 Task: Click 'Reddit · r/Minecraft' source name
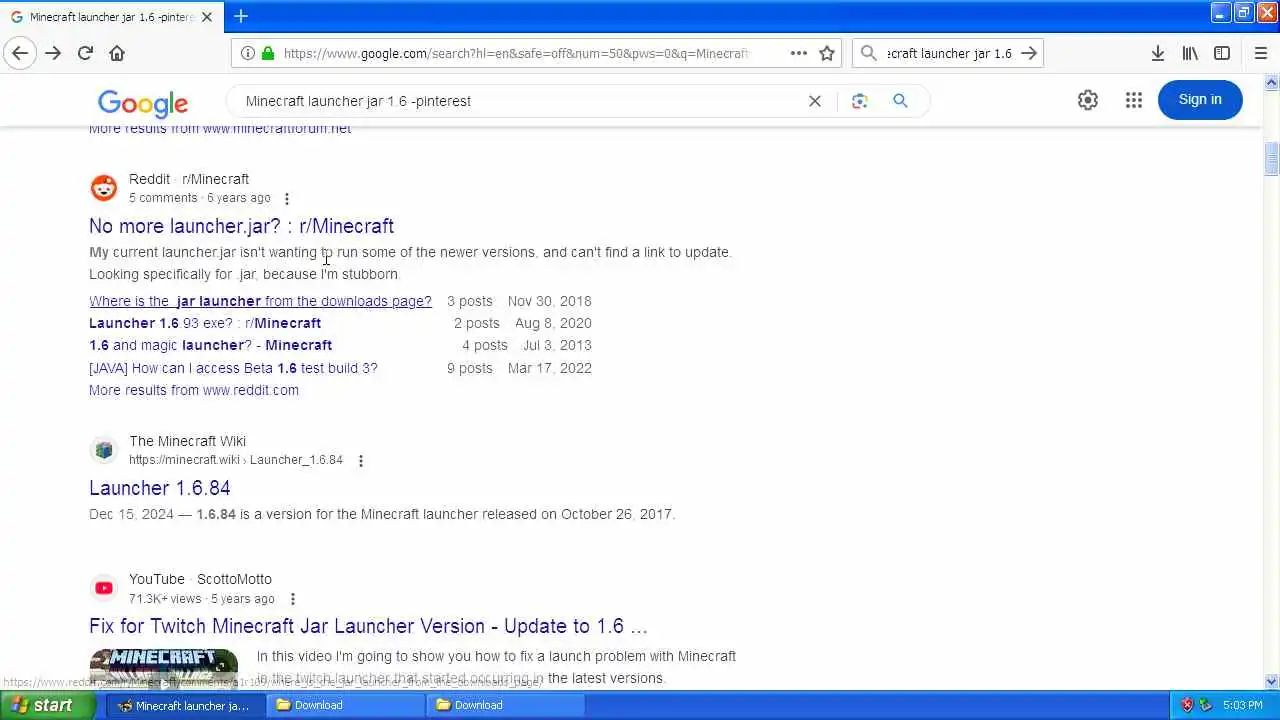click(189, 179)
